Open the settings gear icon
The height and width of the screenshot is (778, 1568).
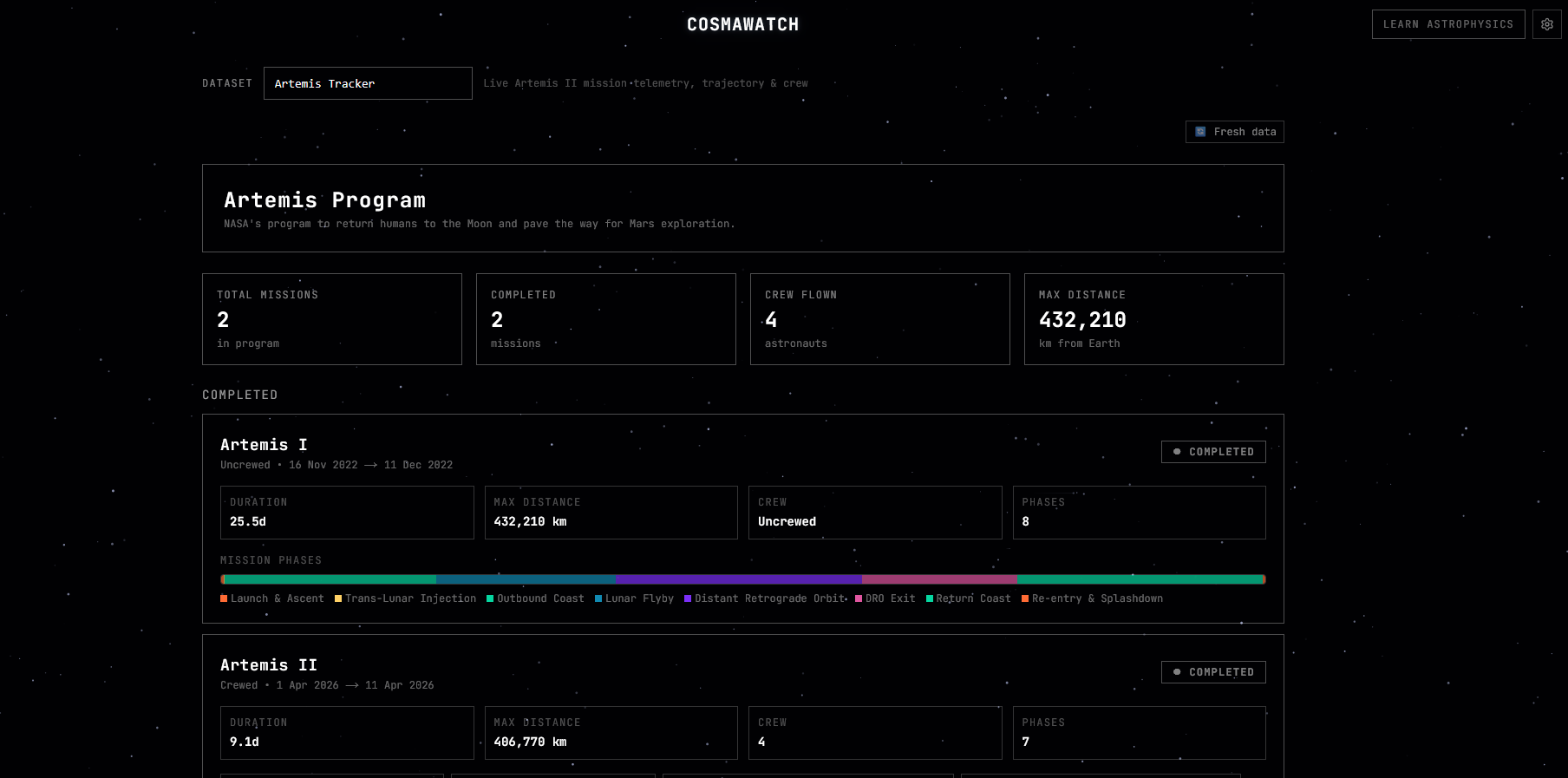coord(1546,24)
